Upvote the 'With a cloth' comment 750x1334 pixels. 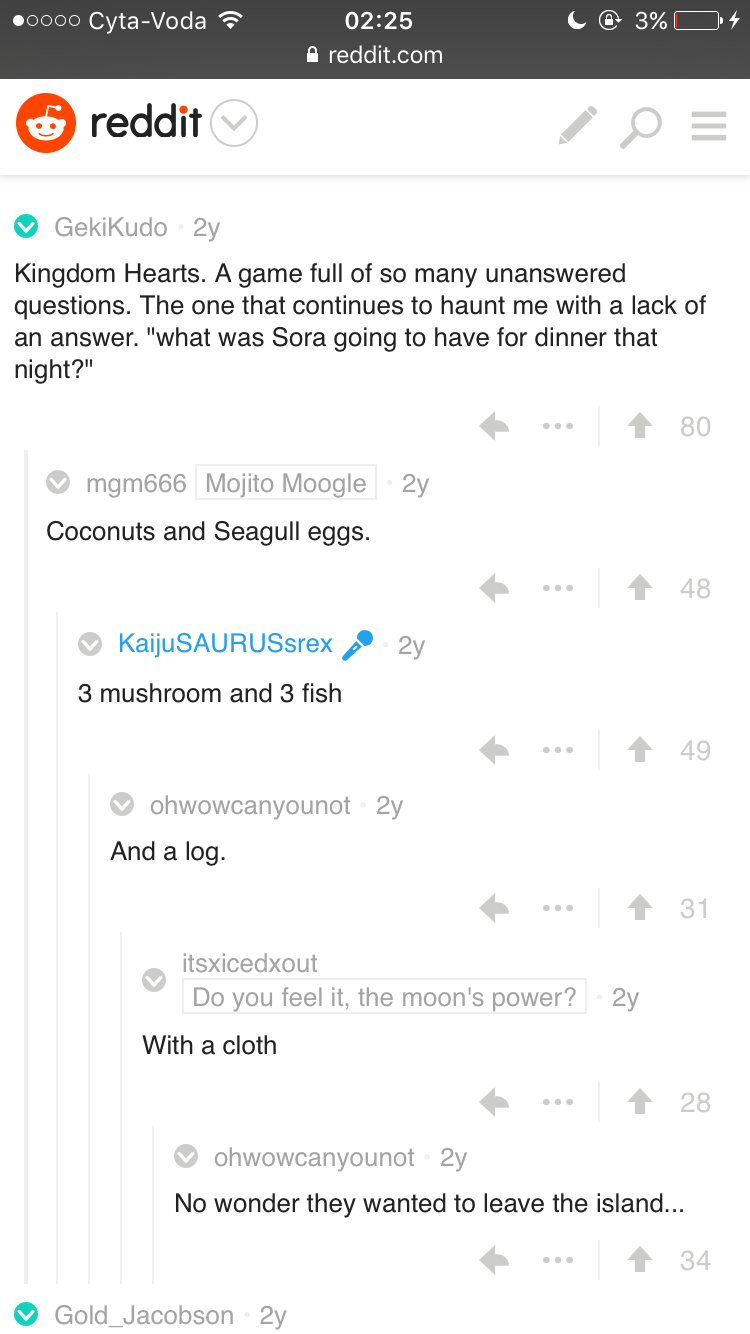pyautogui.click(x=639, y=1103)
